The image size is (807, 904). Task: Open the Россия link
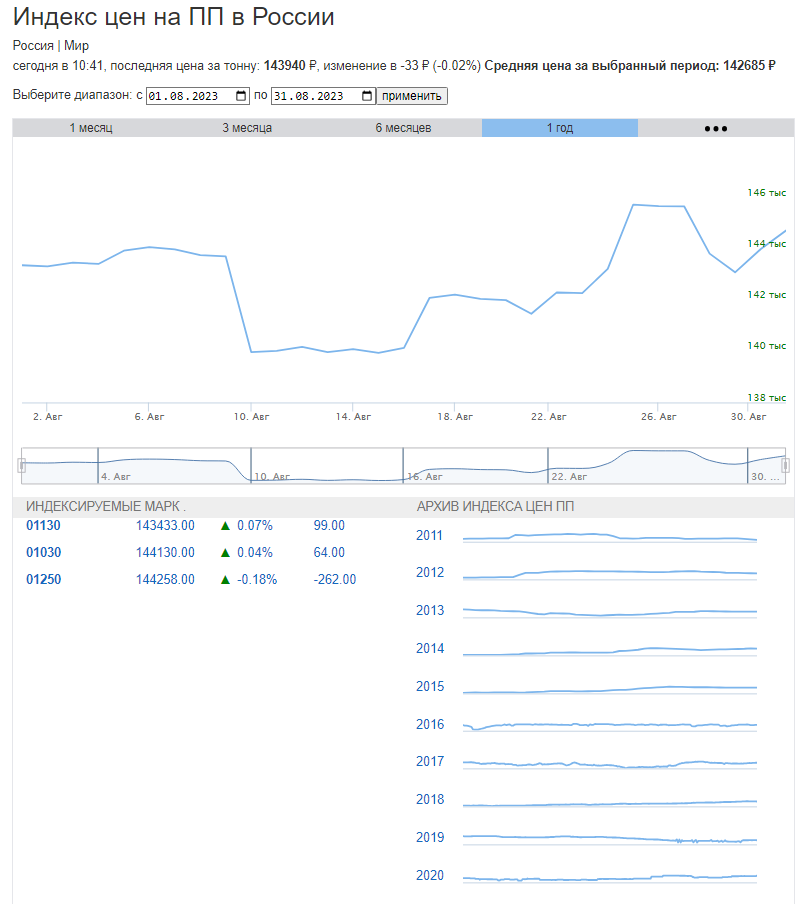(x=33, y=46)
